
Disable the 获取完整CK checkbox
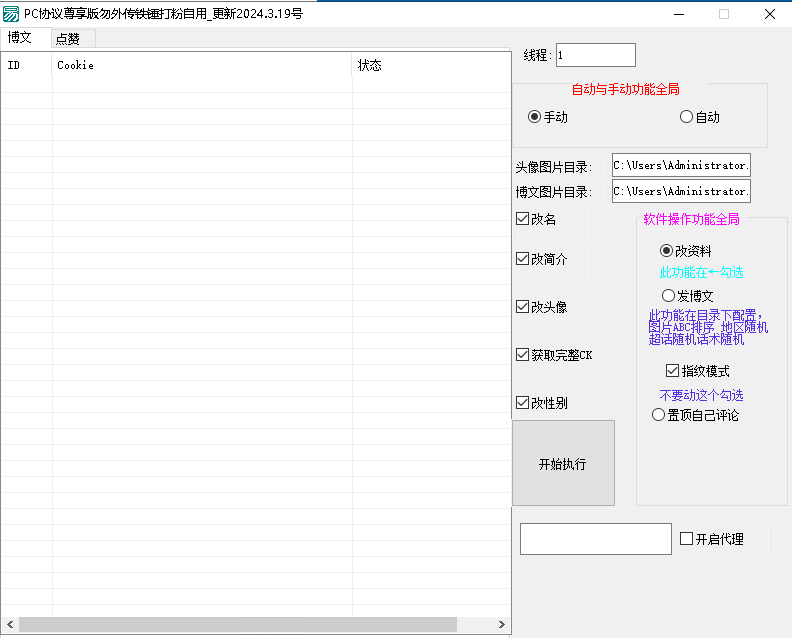tap(522, 355)
